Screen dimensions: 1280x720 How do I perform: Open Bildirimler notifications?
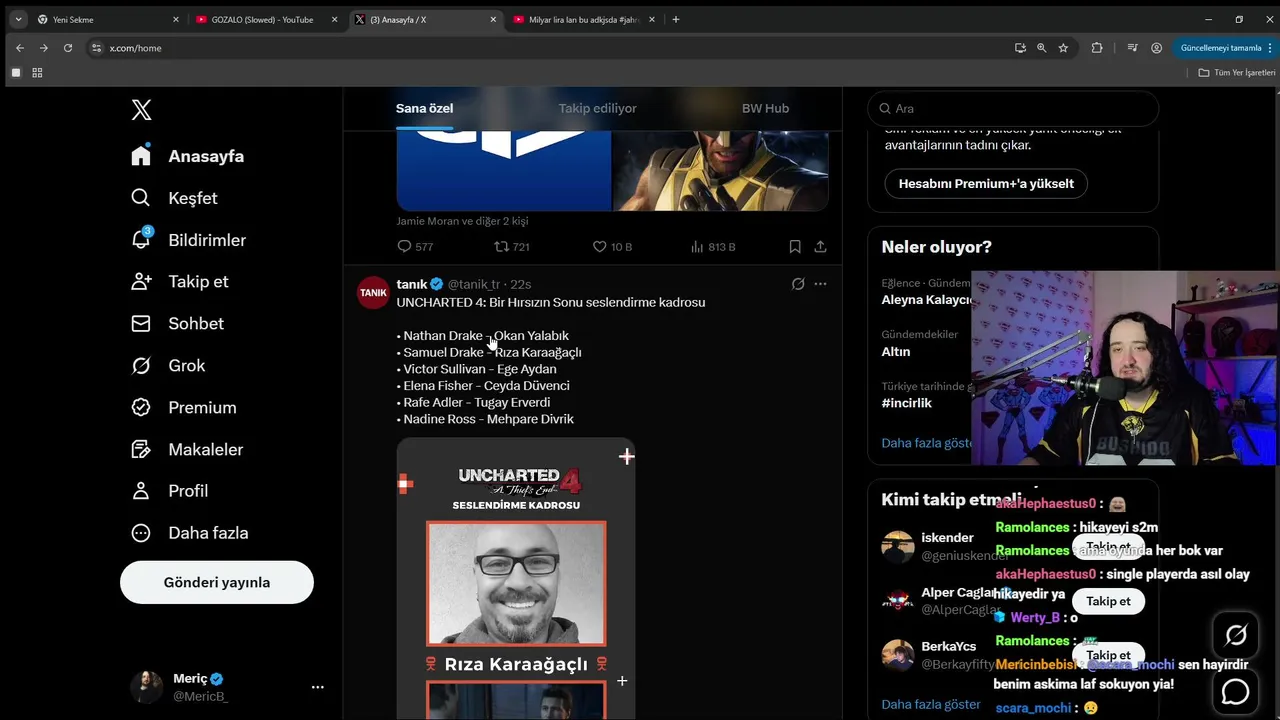188,240
